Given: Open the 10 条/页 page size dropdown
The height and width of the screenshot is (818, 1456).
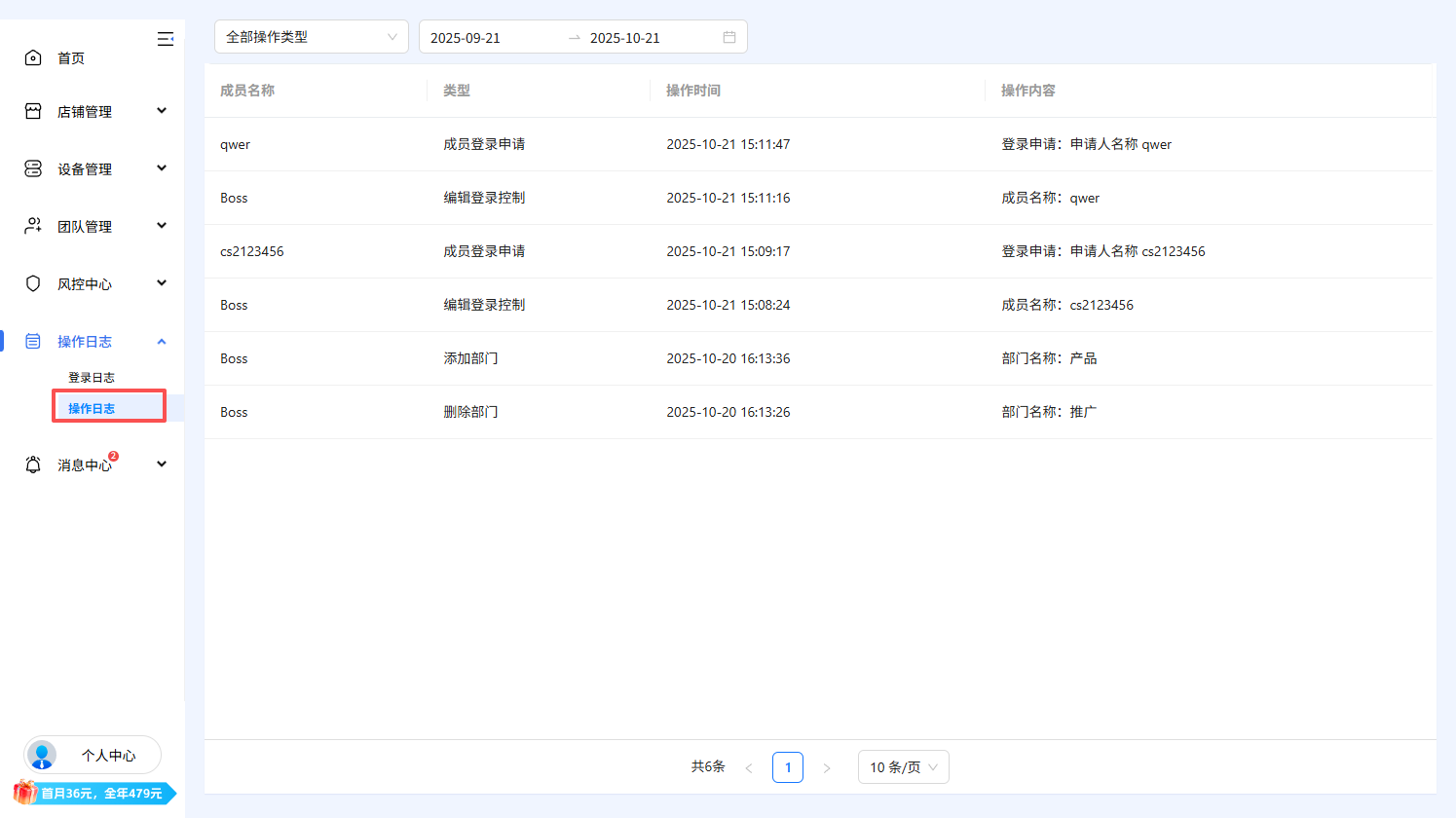Looking at the screenshot, I should pyautogui.click(x=903, y=766).
